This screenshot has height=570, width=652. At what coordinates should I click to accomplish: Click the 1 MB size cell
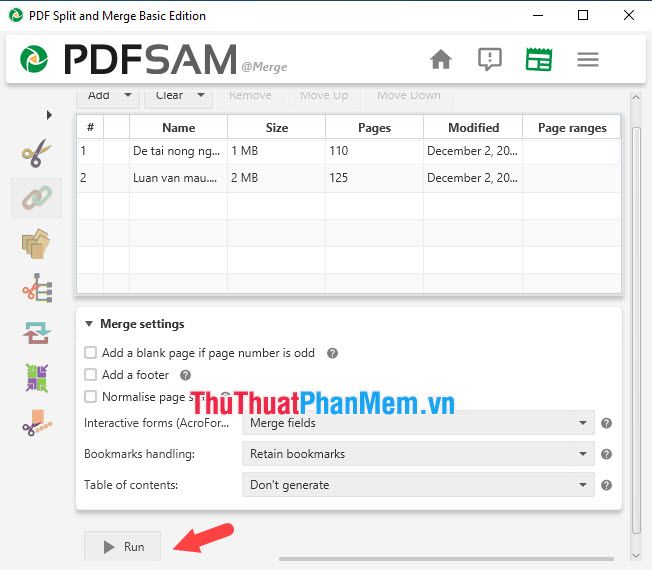tap(277, 151)
